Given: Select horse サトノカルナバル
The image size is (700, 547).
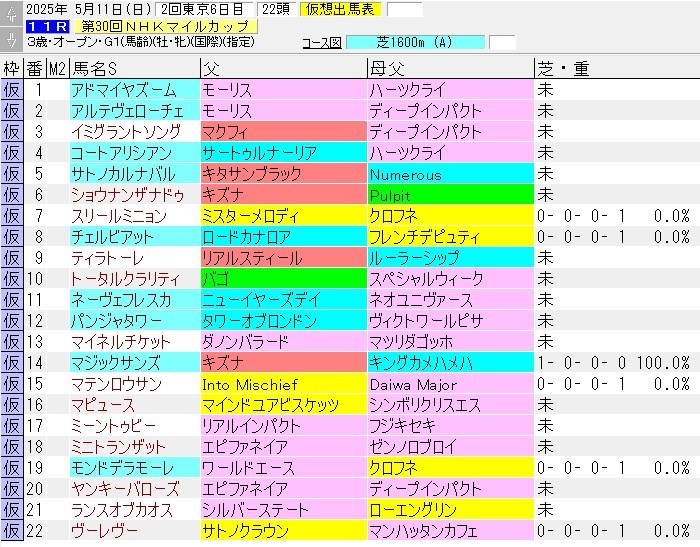Looking at the screenshot, I should [135, 174].
